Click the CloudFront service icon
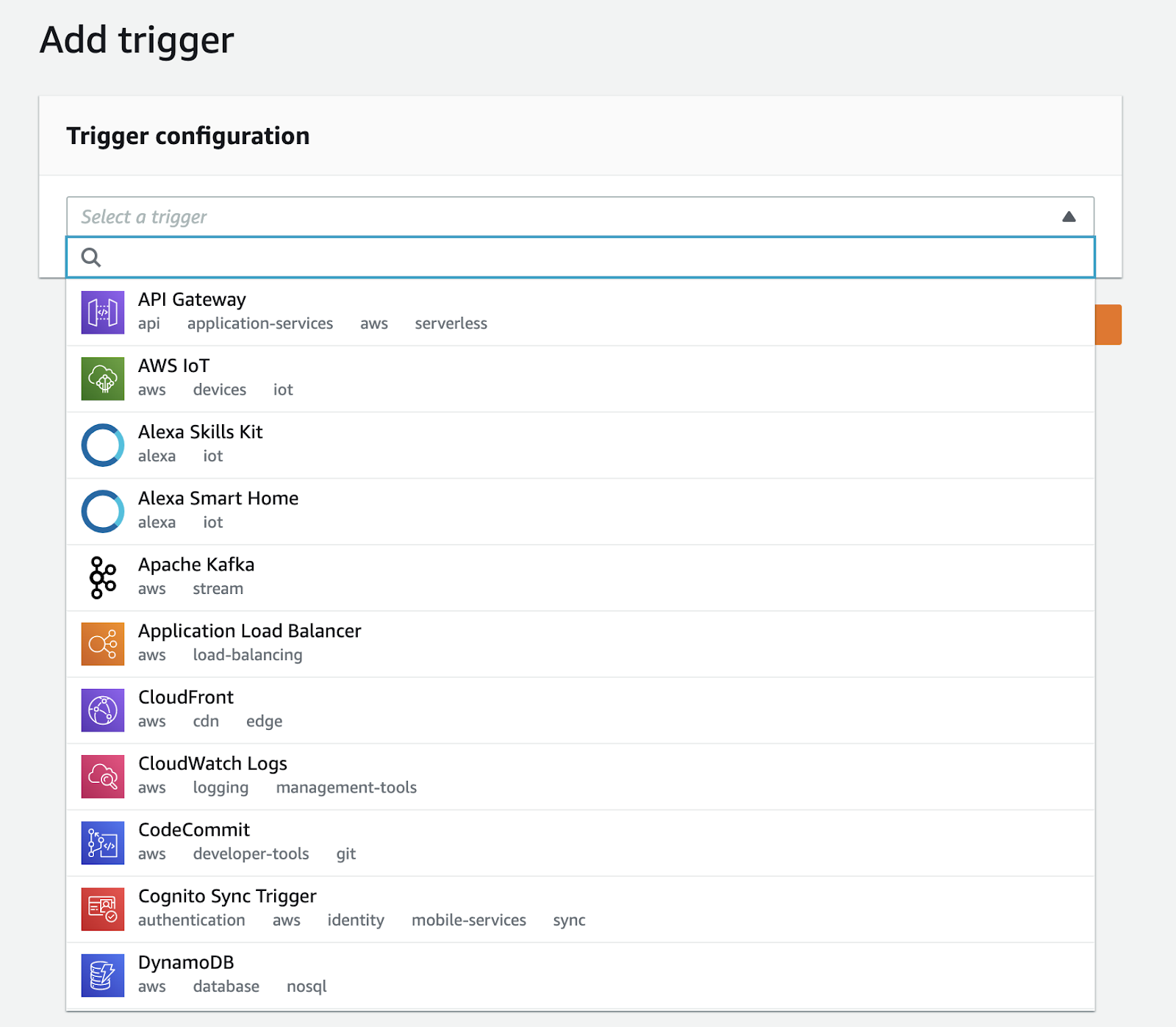Screen dimensions: 1176x1027 [103, 710]
